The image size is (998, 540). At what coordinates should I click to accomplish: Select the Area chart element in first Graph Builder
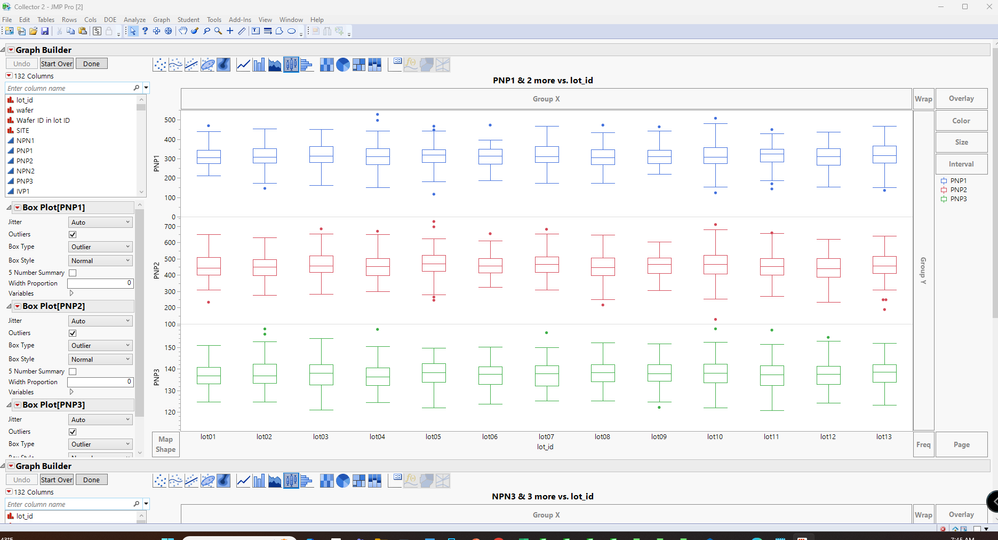[x=275, y=64]
